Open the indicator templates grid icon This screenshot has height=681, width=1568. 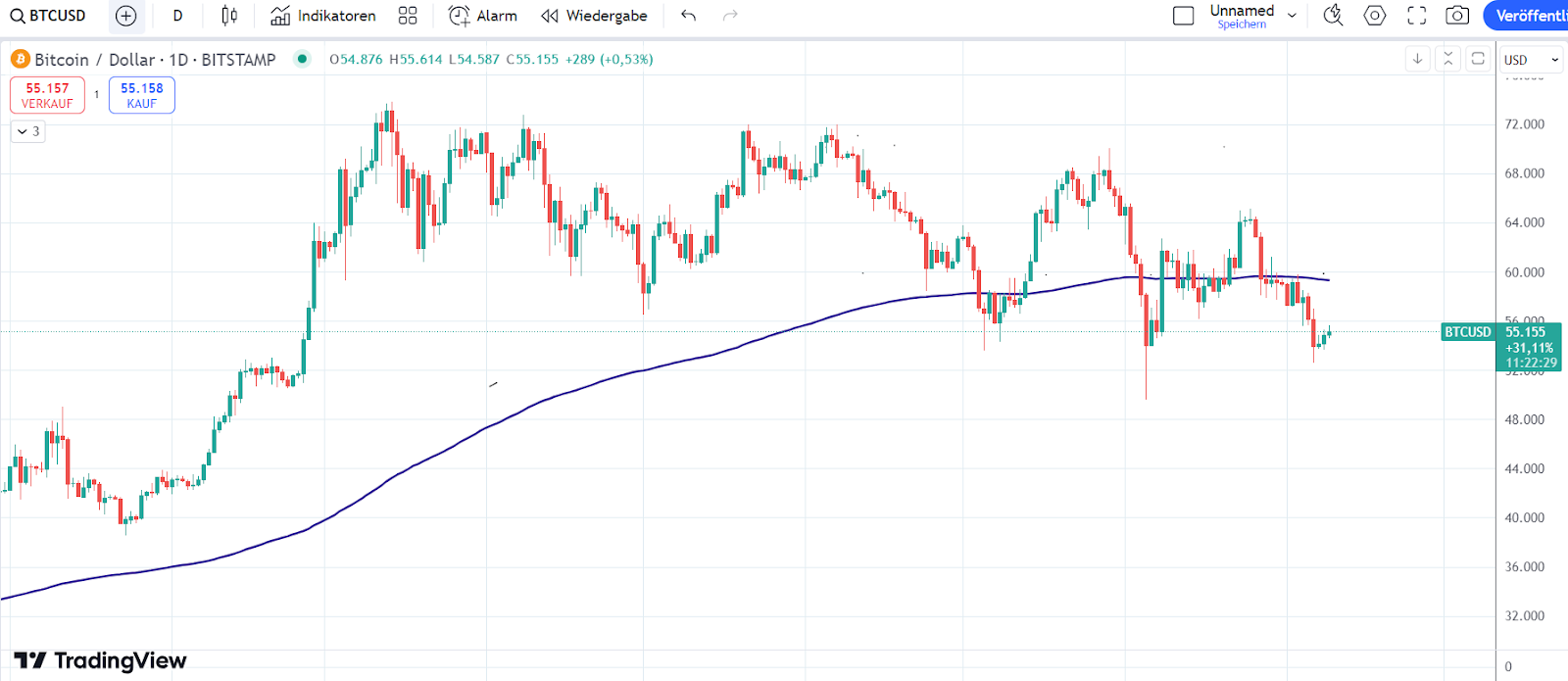(x=408, y=16)
